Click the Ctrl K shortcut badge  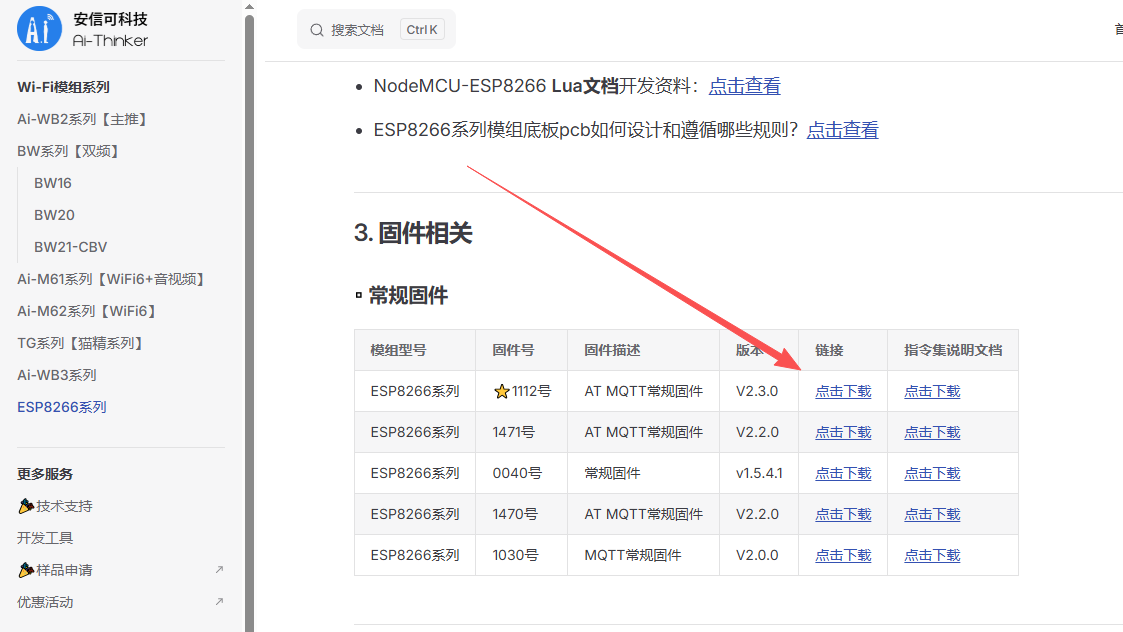(422, 29)
